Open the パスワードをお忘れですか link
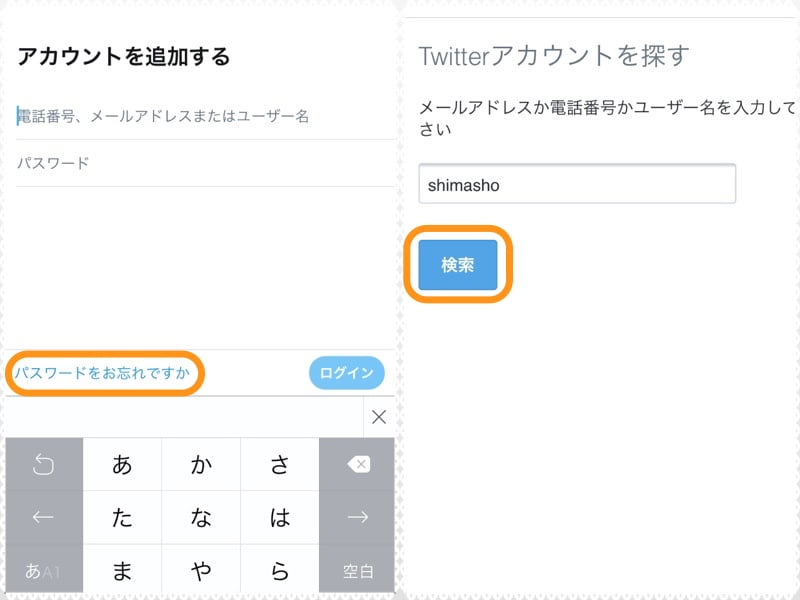Image resolution: width=800 pixels, height=600 pixels. click(103, 372)
